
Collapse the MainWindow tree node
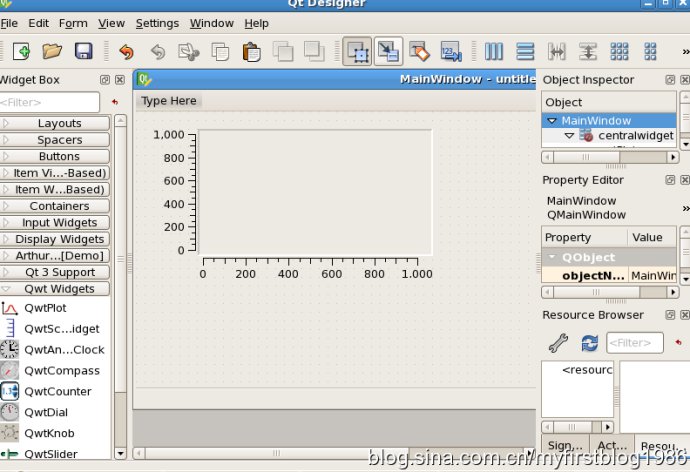coord(552,121)
